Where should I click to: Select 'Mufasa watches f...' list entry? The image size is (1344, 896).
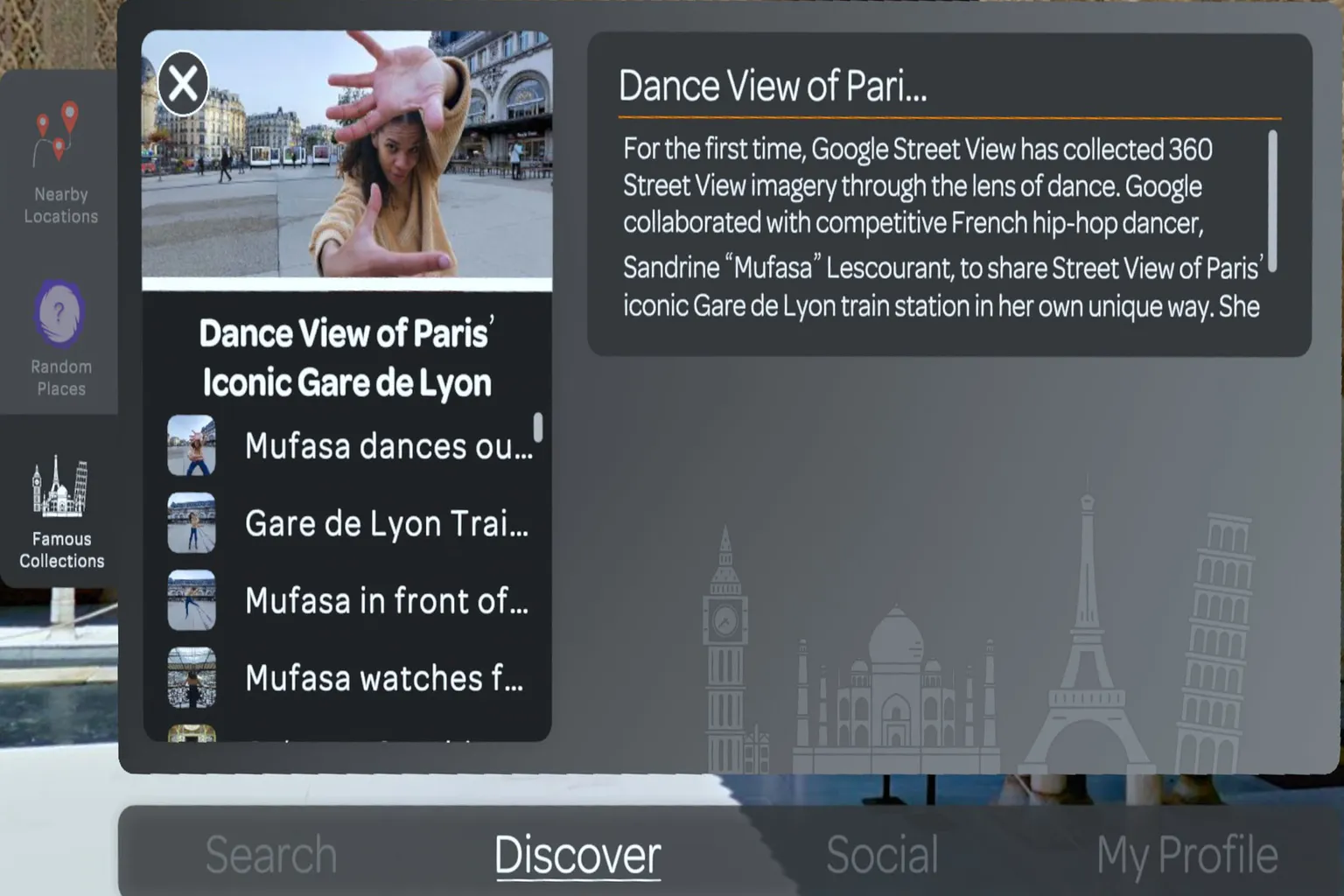click(350, 677)
